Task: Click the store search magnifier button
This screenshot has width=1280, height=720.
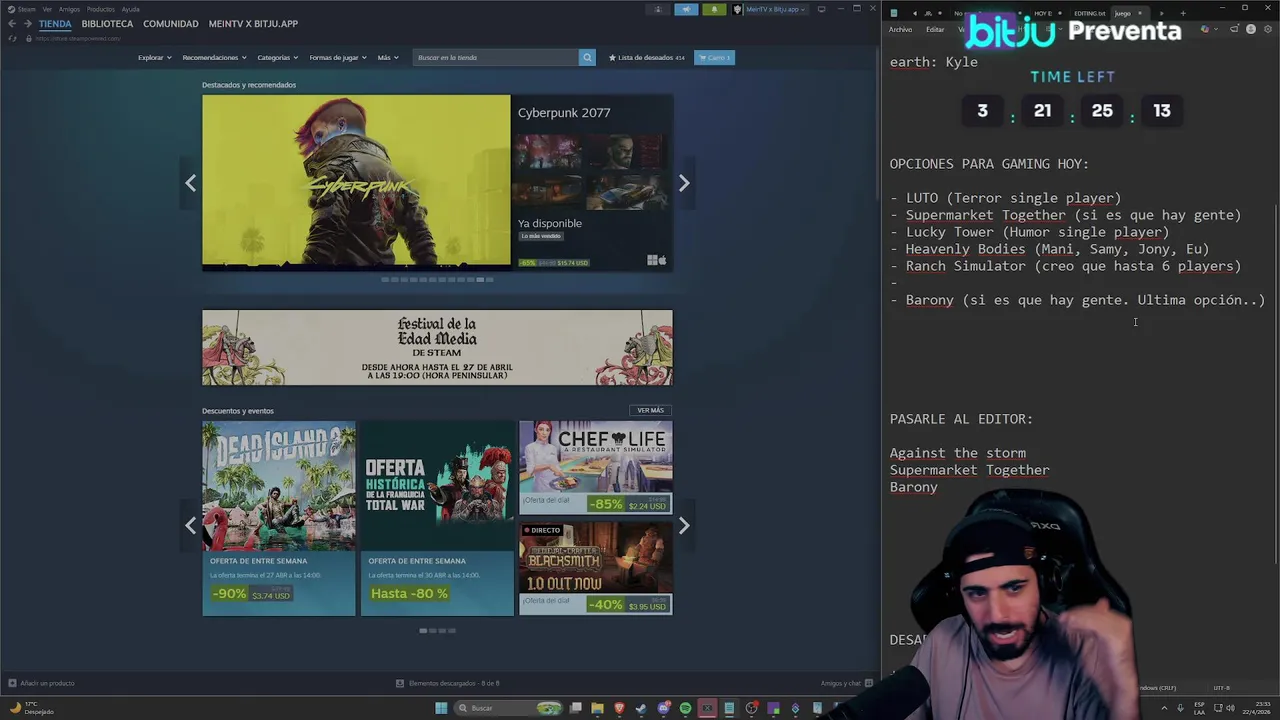Action: point(587,57)
